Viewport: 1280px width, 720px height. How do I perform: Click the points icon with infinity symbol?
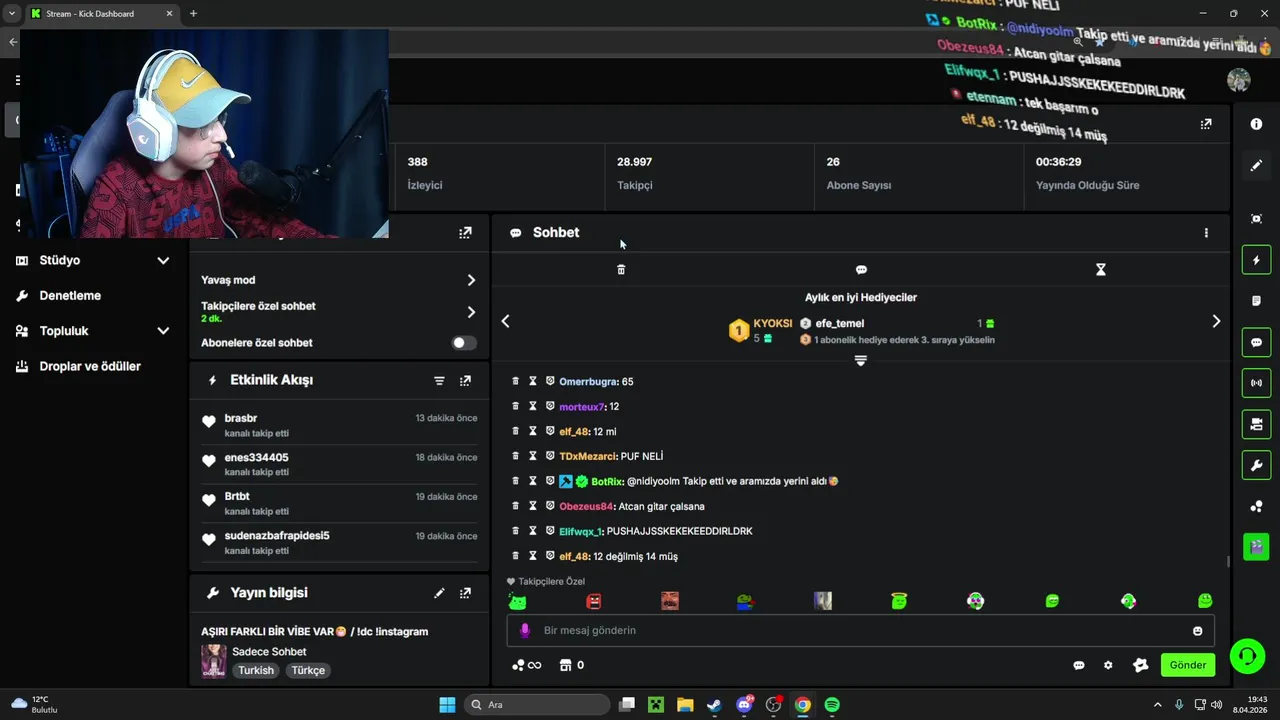(526, 665)
